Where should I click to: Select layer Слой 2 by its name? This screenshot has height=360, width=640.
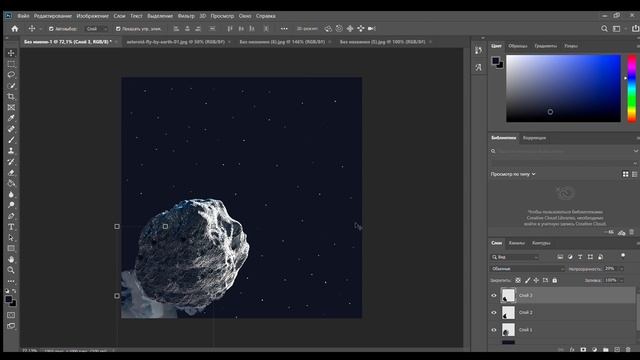[525, 313]
